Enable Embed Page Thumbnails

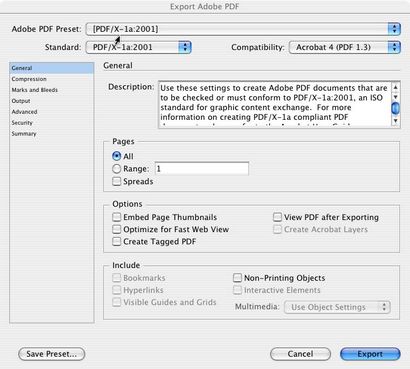[x=116, y=217]
